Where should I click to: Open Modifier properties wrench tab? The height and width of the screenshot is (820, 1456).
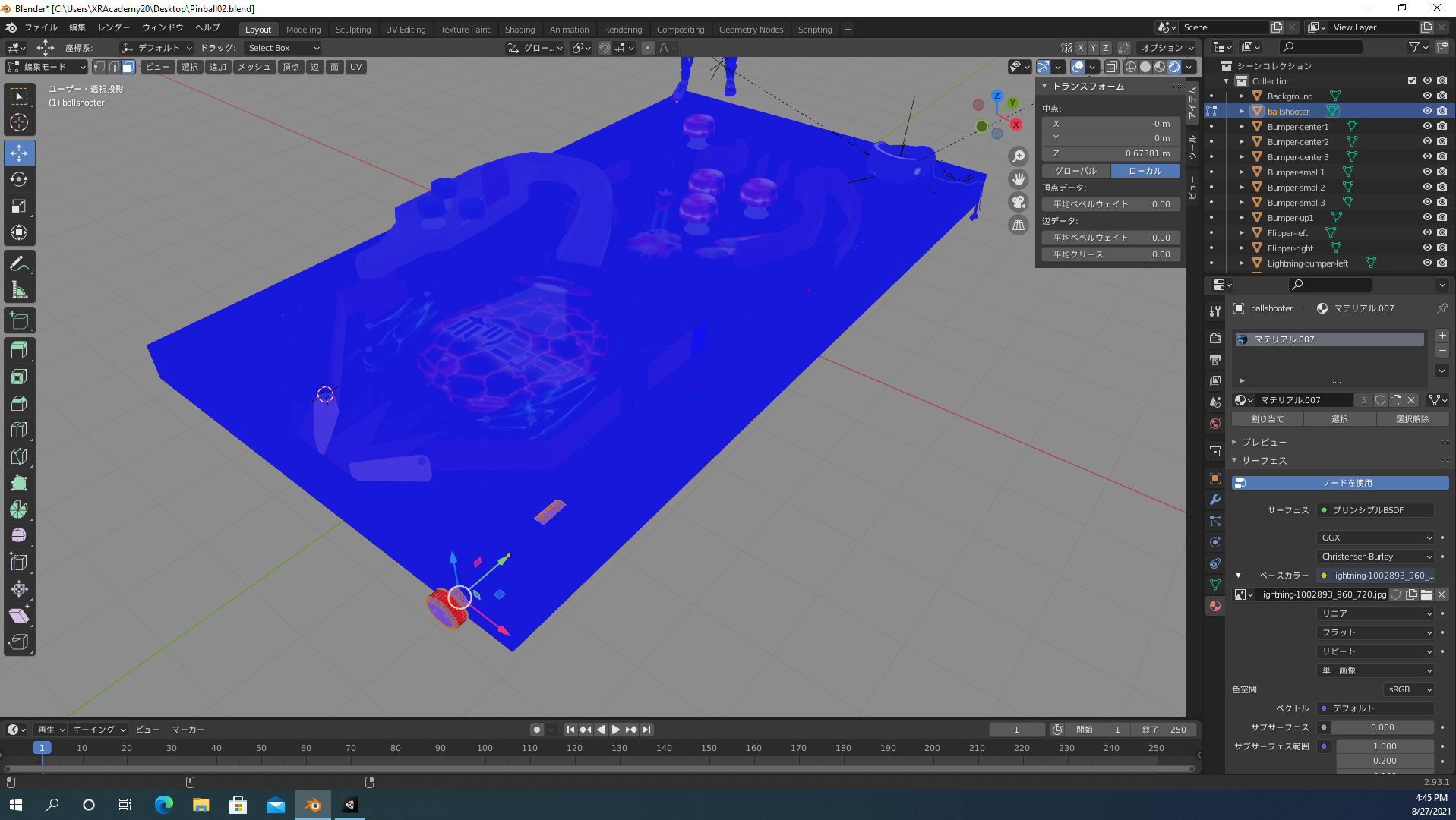click(x=1215, y=500)
